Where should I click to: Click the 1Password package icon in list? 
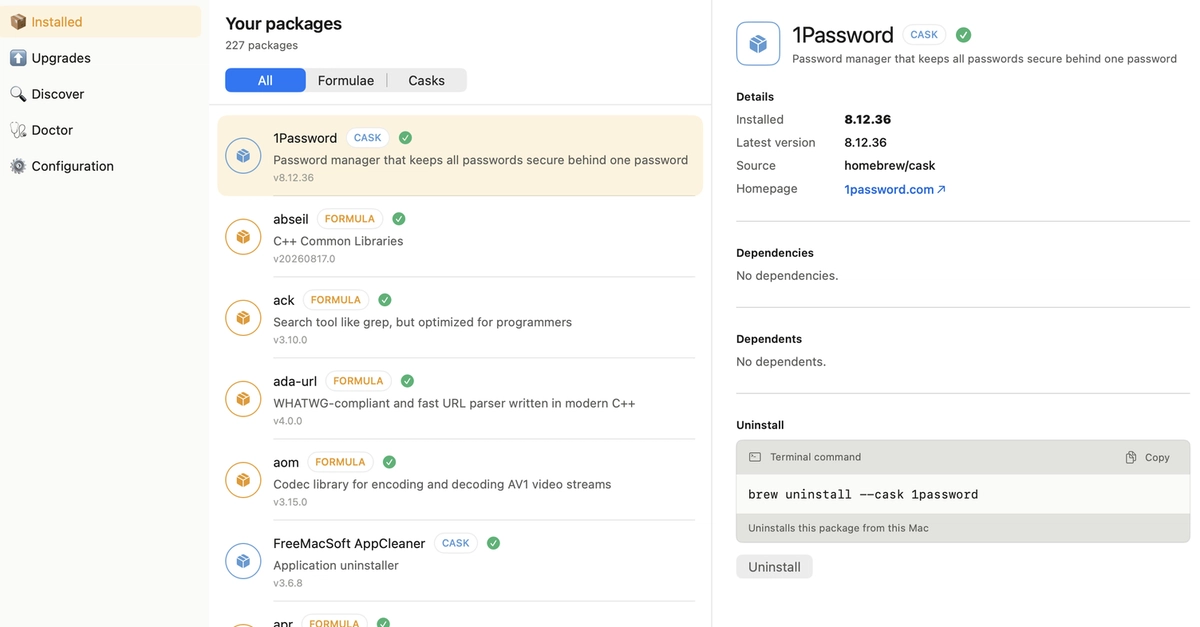243,156
